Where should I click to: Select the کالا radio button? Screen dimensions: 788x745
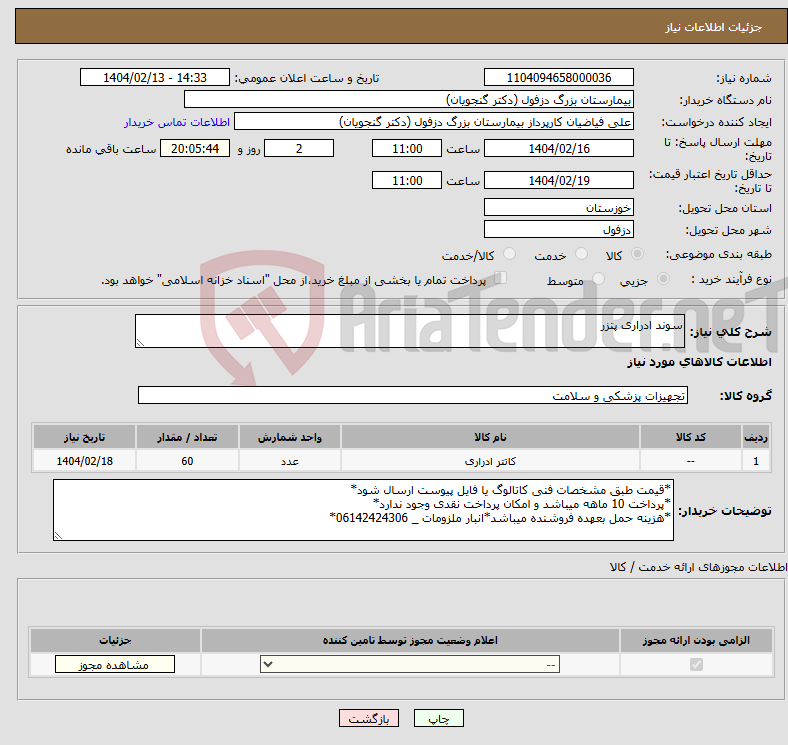[x=637, y=254]
